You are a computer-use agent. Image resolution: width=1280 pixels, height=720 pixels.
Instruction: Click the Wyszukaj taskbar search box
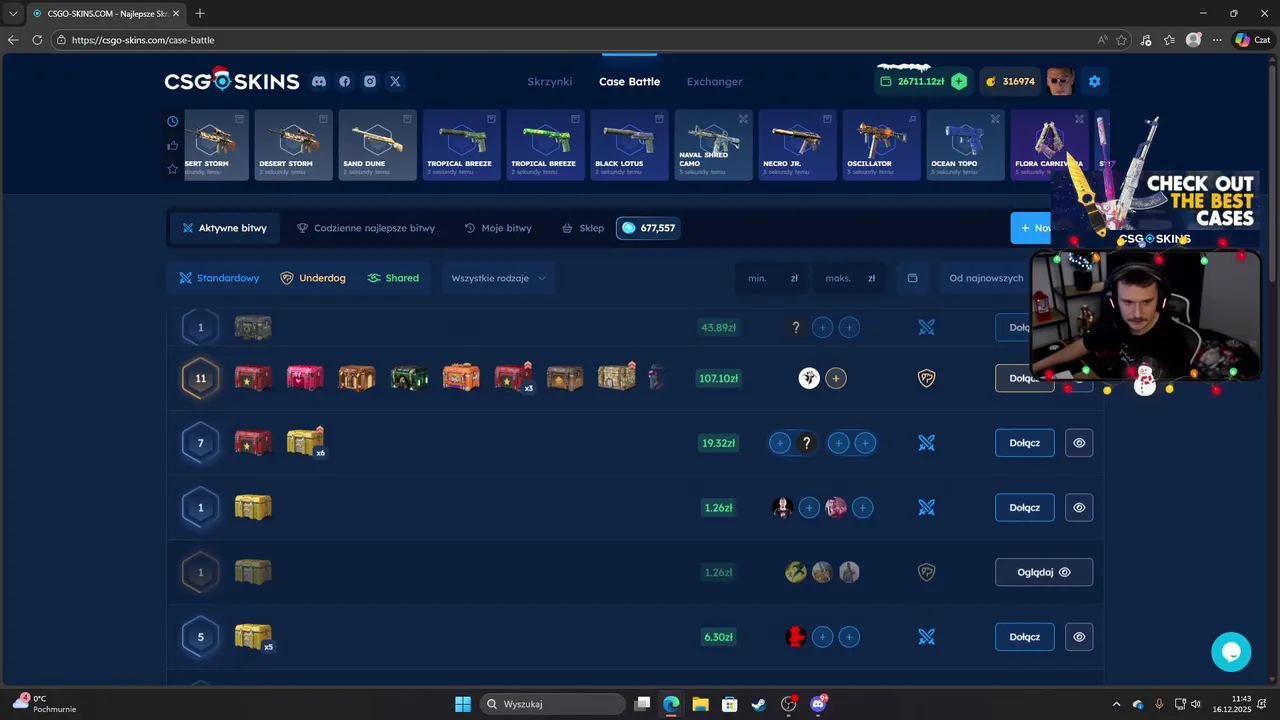pyautogui.click(x=551, y=704)
